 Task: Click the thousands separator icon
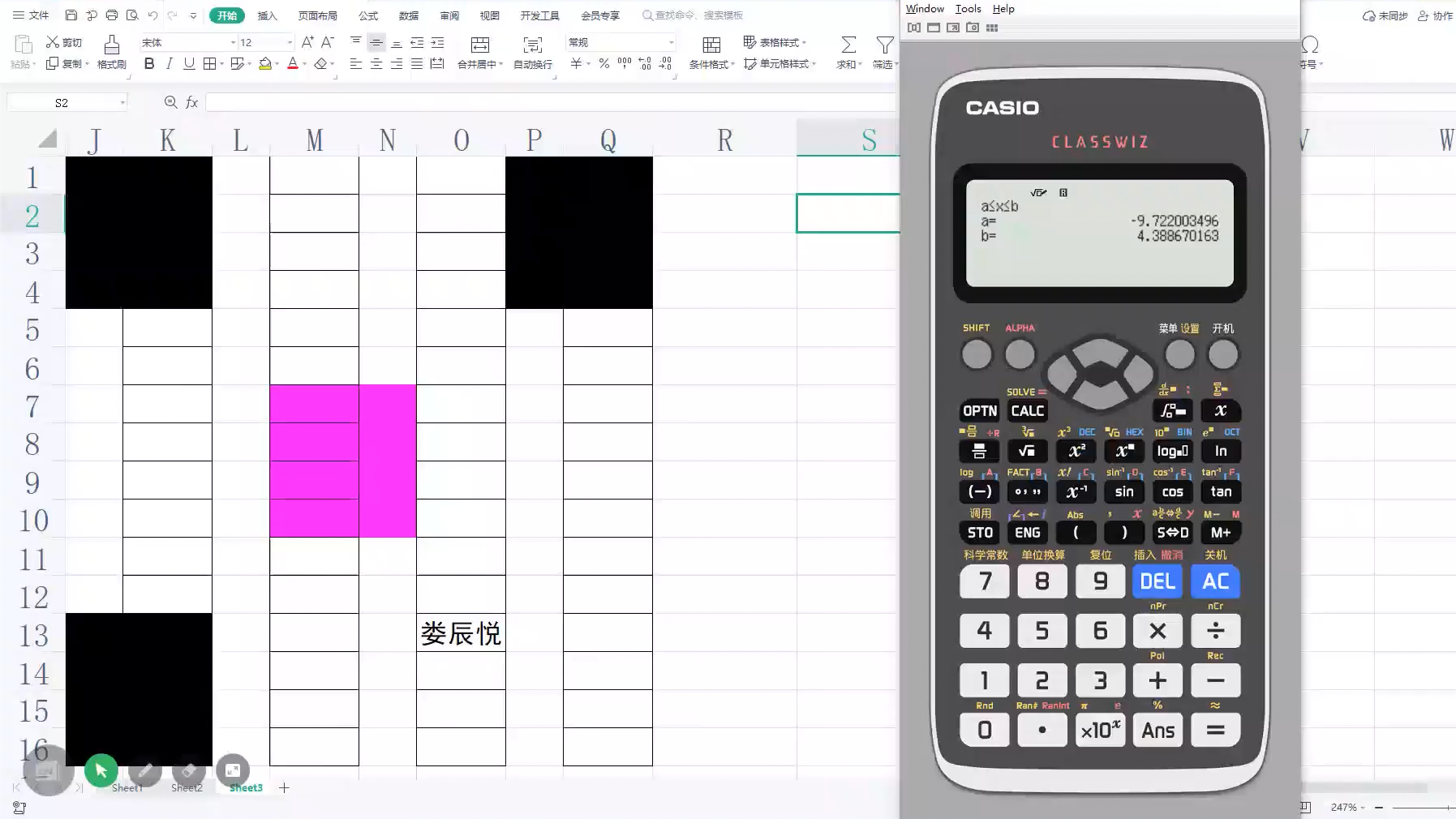(x=625, y=63)
